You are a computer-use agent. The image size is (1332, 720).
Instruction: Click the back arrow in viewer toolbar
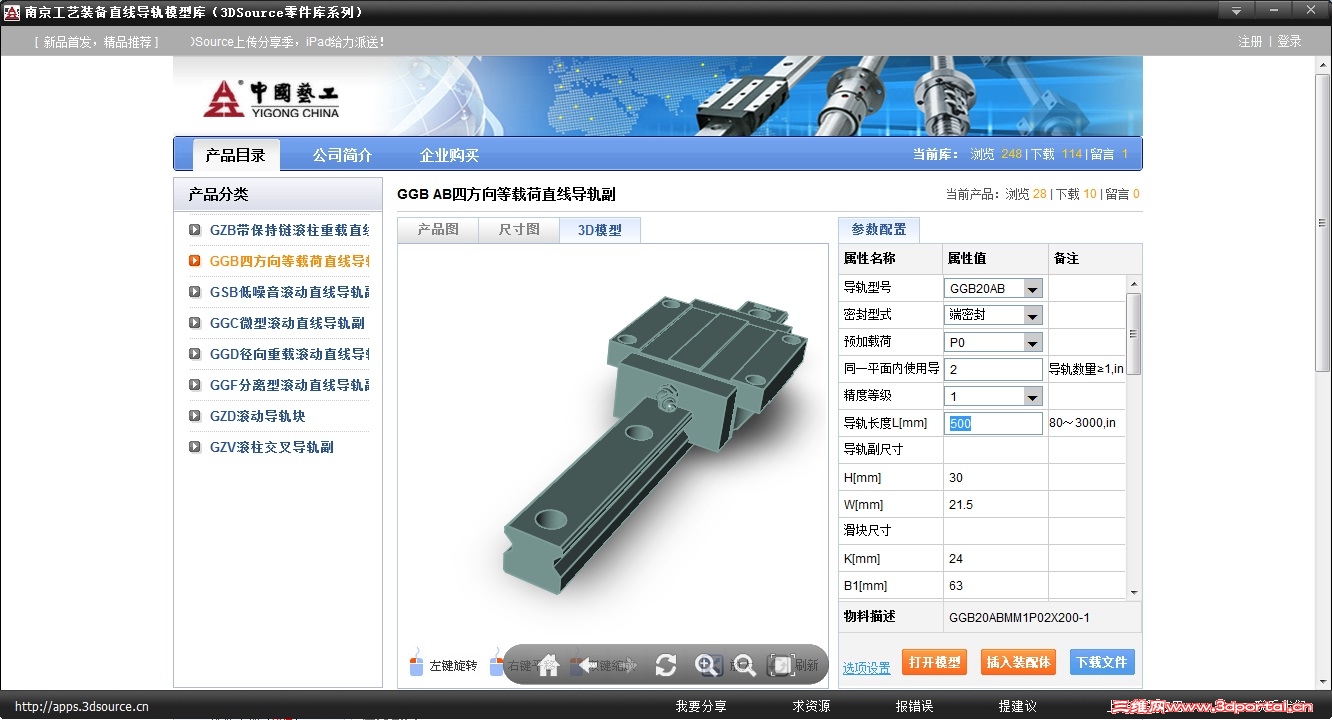point(588,666)
